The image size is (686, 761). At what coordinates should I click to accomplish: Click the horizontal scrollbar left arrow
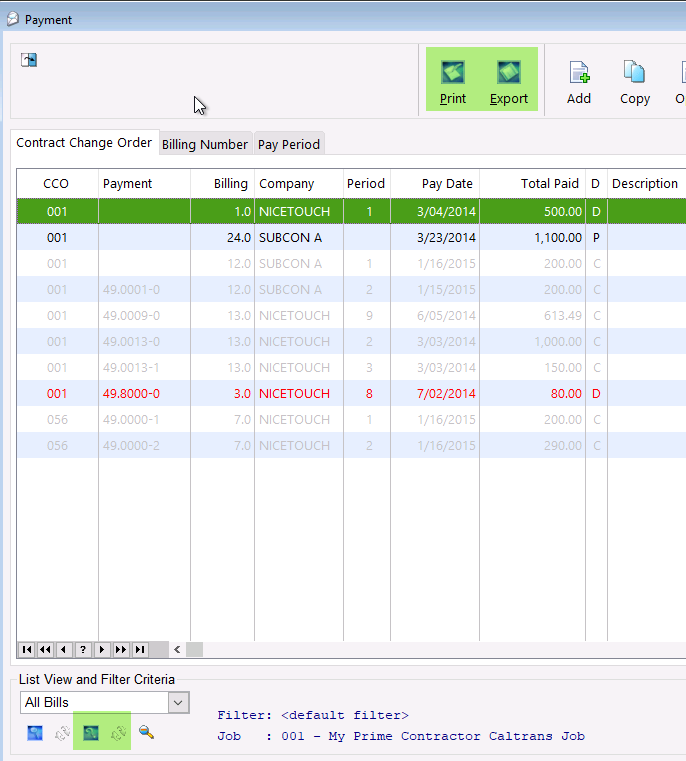pyautogui.click(x=177, y=649)
